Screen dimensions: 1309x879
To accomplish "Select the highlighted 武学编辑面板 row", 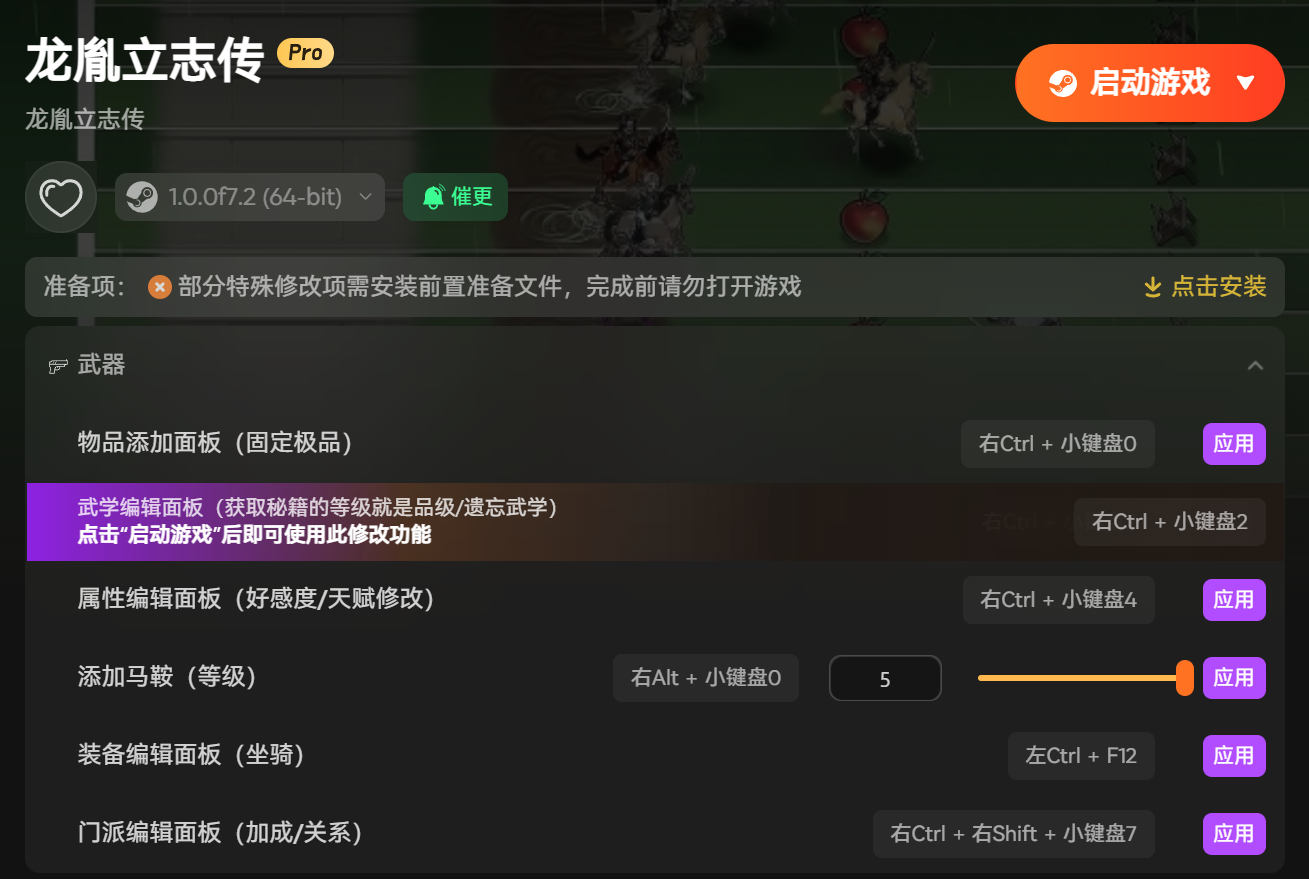I will (653, 522).
